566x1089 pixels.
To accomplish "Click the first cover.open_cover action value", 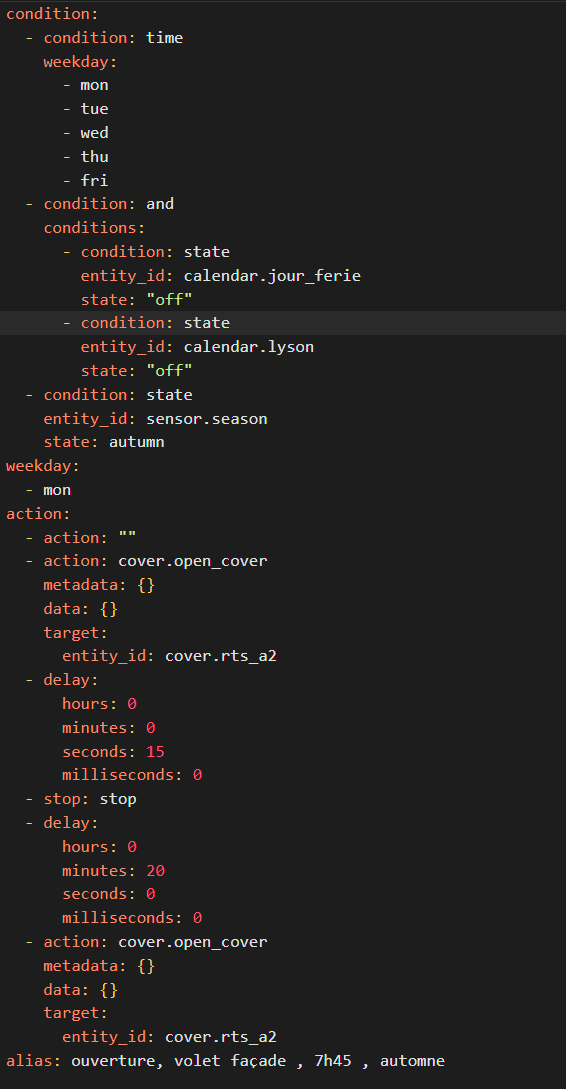I will tap(192, 561).
